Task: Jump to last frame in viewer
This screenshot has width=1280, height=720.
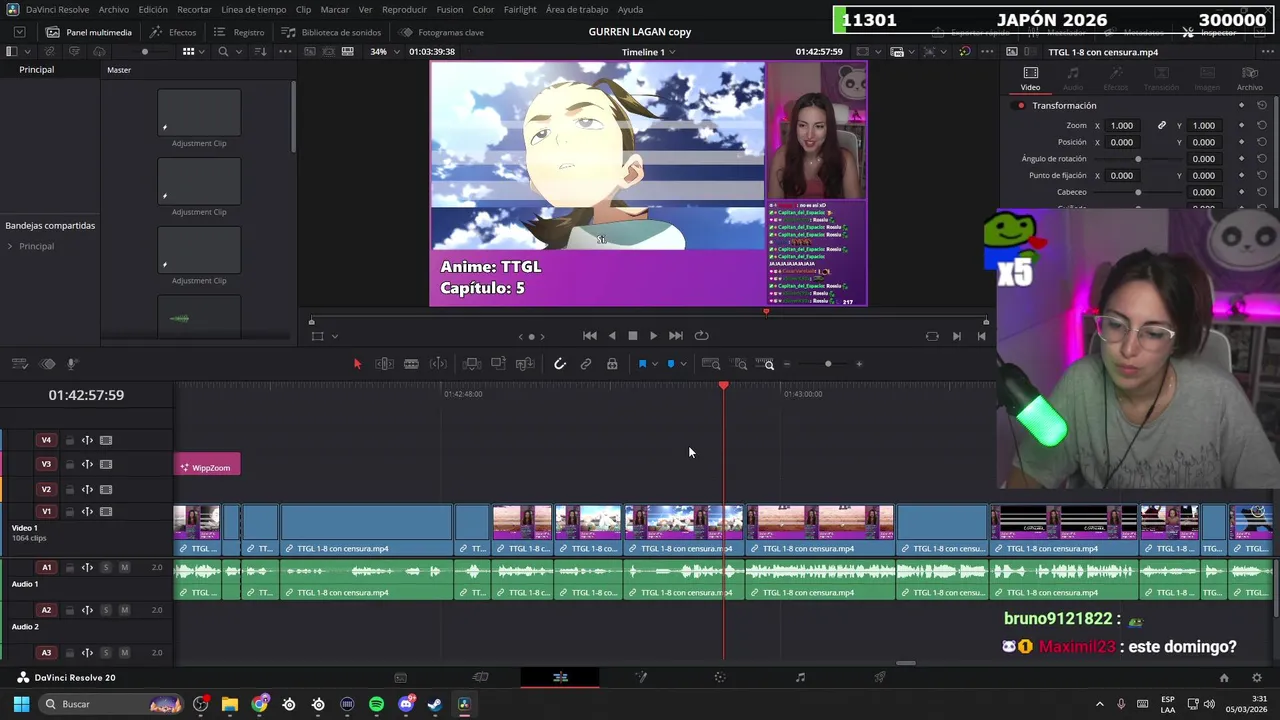Action: click(676, 336)
